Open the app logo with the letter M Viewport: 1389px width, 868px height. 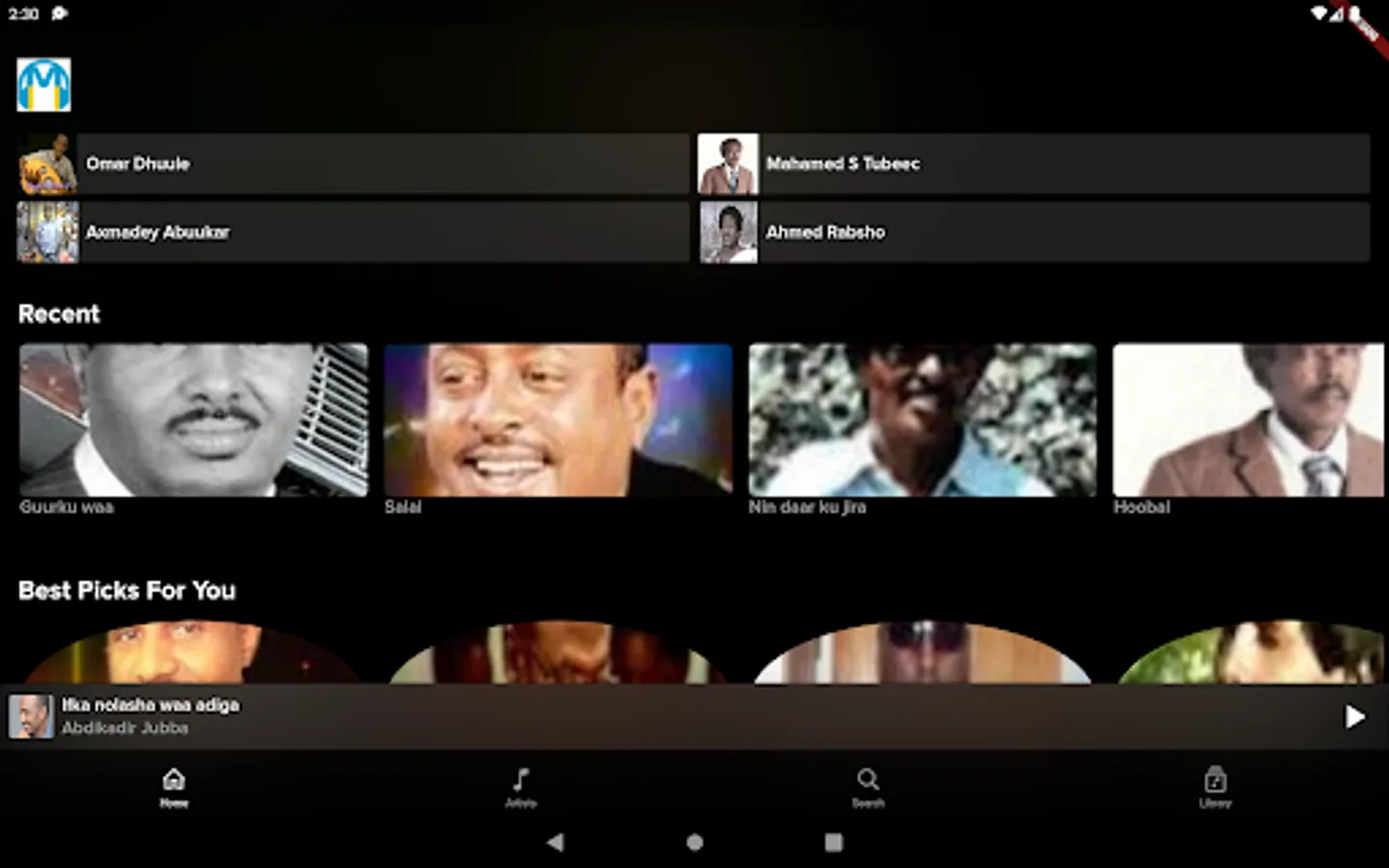(x=43, y=85)
